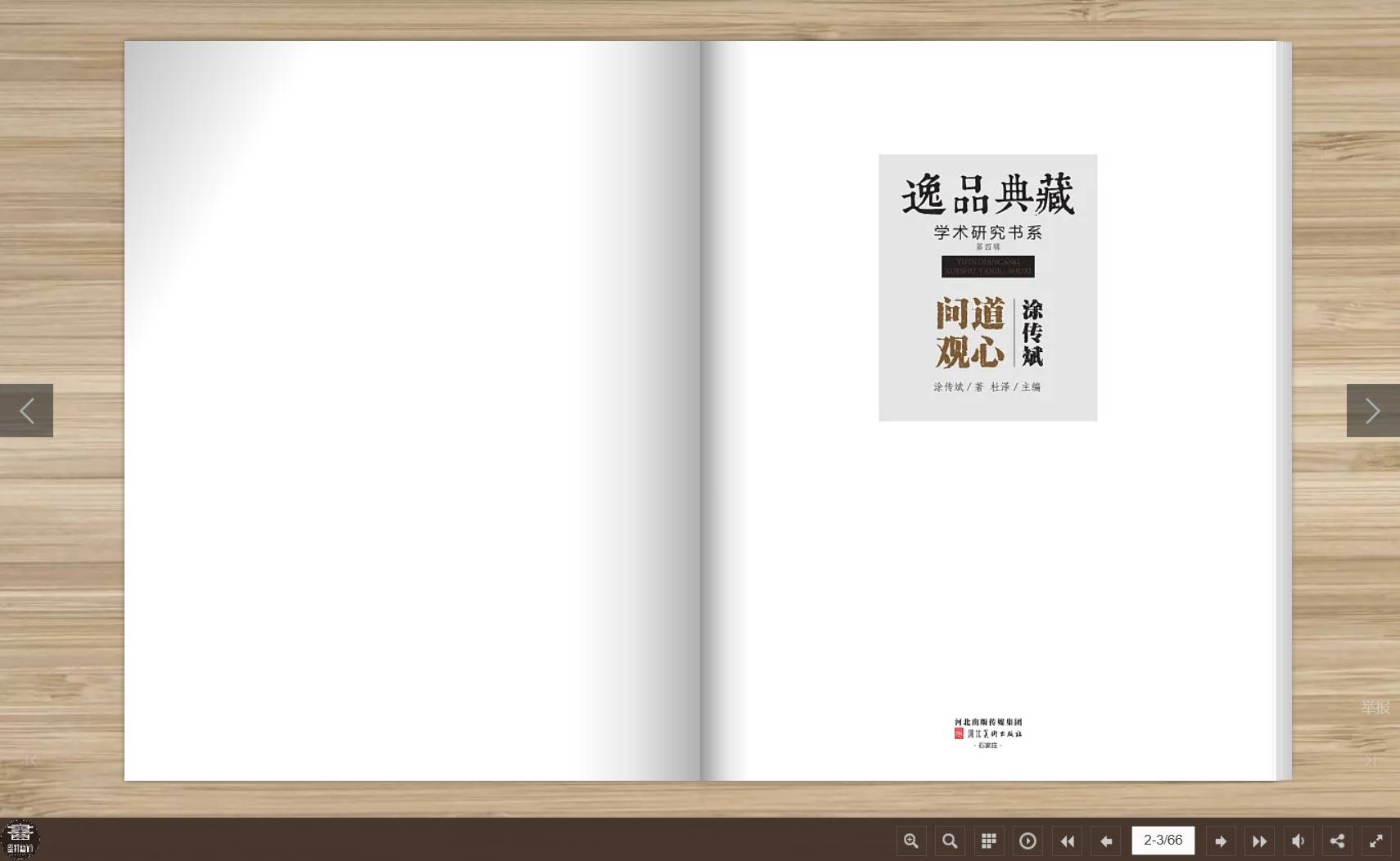This screenshot has width=1400, height=861.
Task: Flip to next spread with right side chevron
Action: click(x=1373, y=410)
